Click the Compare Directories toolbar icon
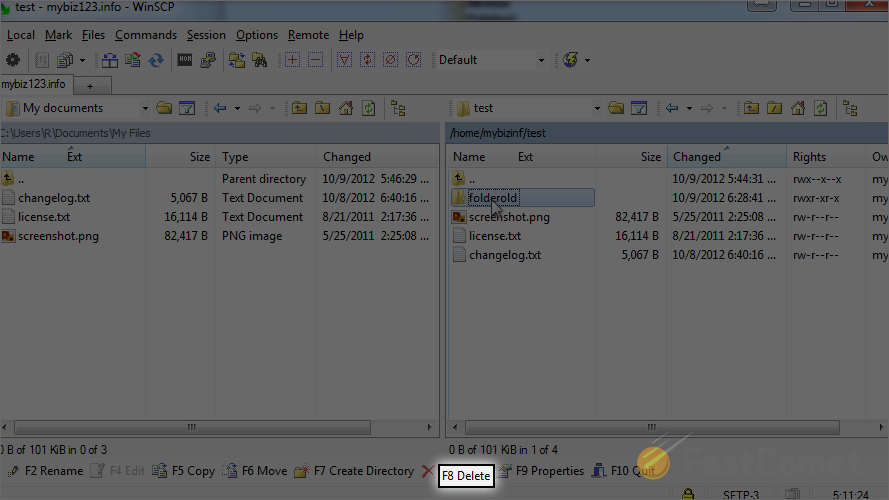 [x=109, y=60]
